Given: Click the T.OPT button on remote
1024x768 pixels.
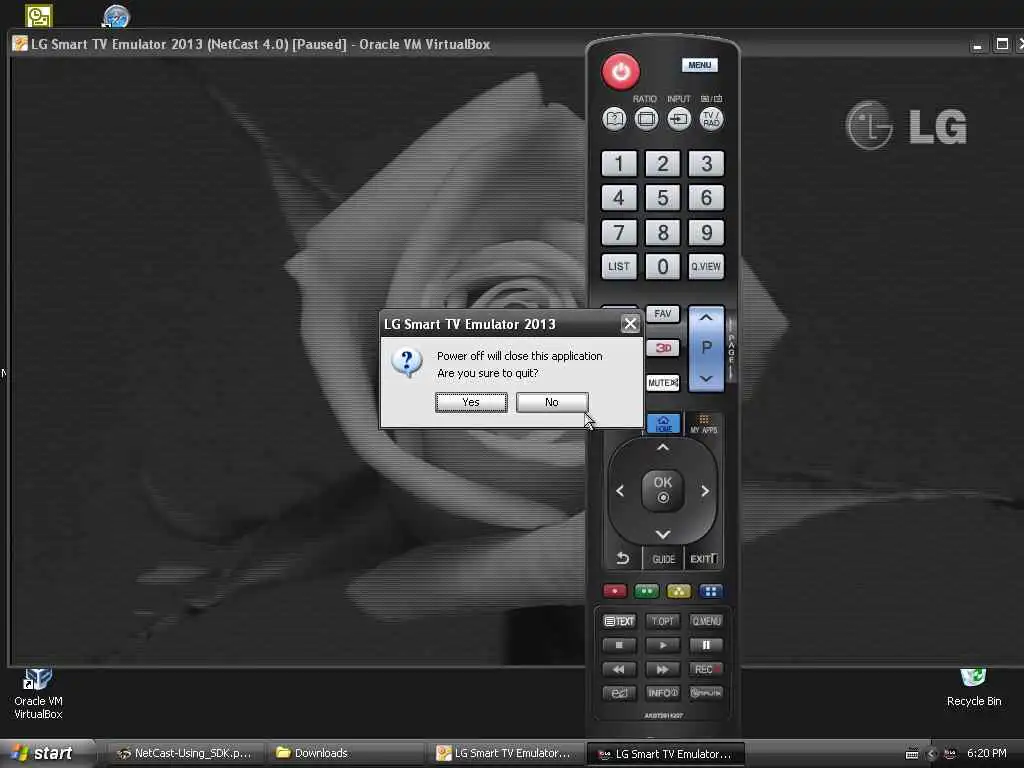Looking at the screenshot, I should pyautogui.click(x=662, y=621).
